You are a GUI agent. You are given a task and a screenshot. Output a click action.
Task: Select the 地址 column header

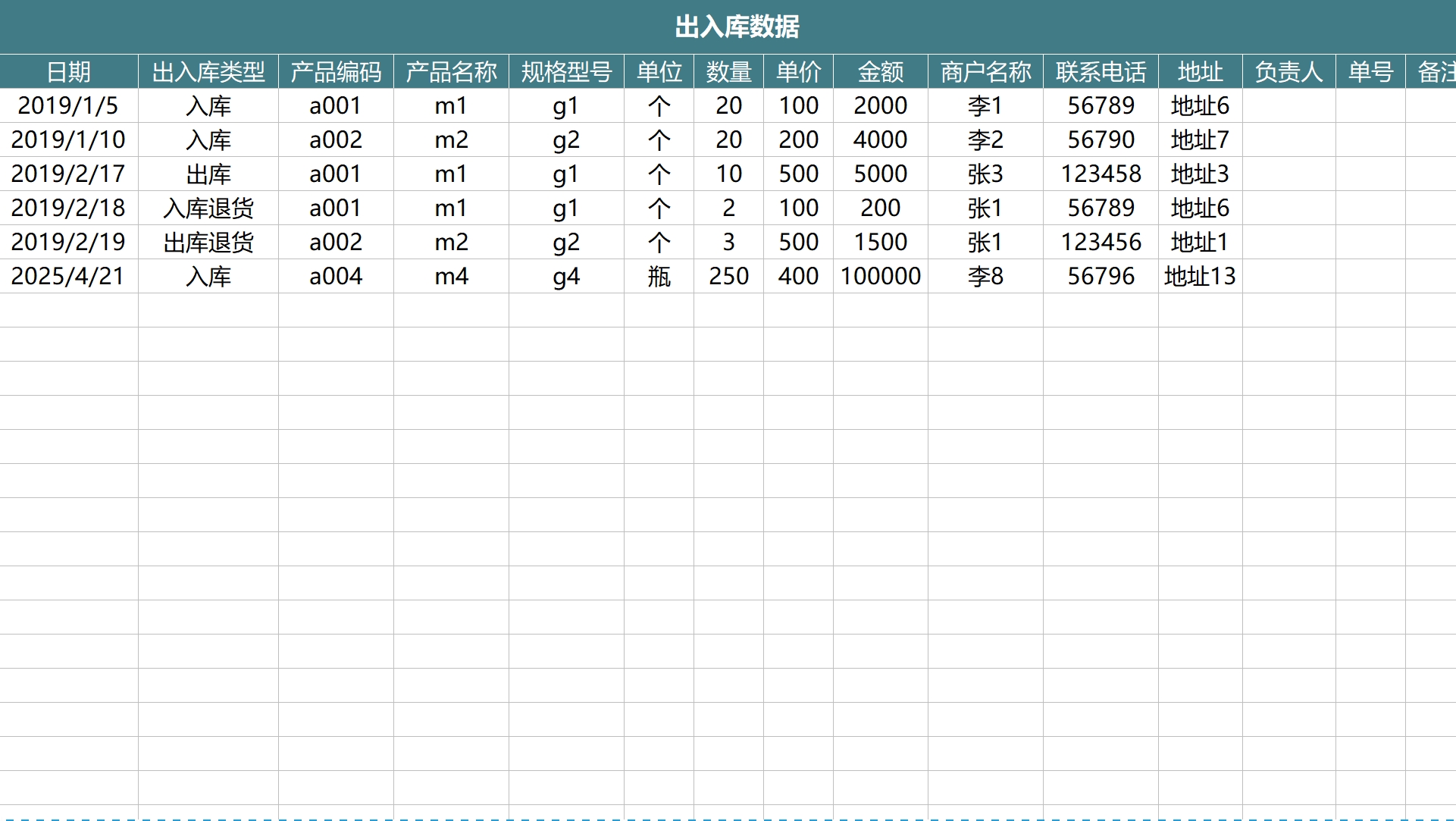tap(1200, 72)
